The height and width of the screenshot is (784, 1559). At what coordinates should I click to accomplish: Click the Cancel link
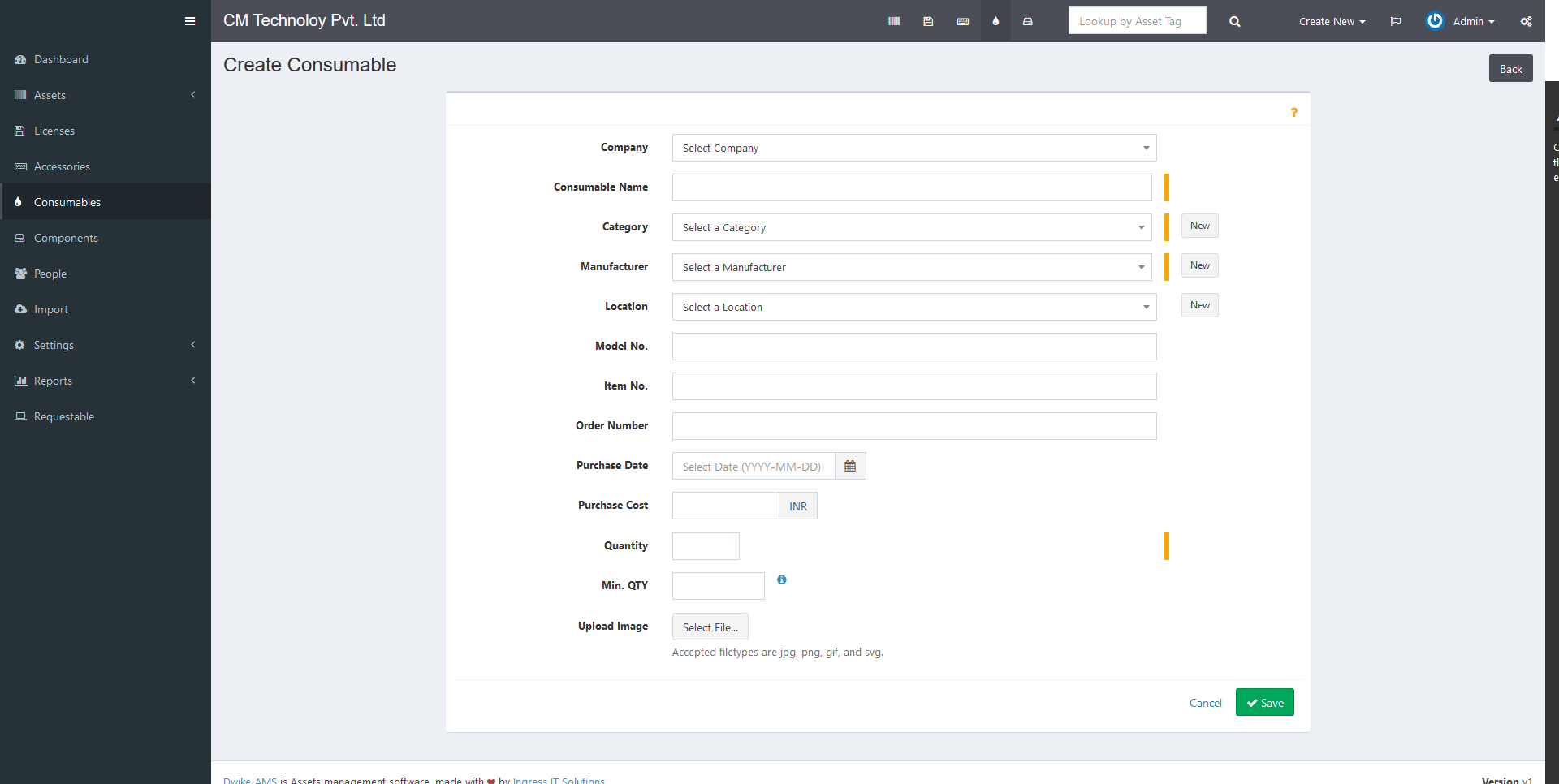[x=1205, y=703]
